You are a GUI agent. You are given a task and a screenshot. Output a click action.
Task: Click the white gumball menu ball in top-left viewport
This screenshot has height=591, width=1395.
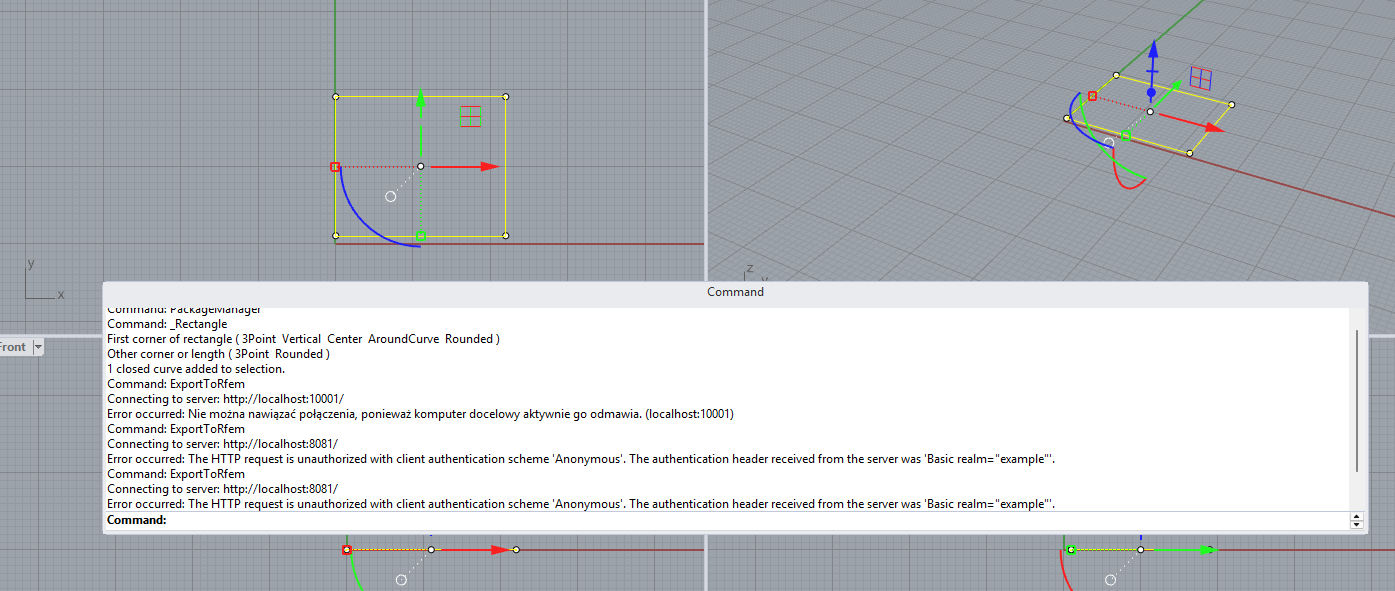coord(390,197)
